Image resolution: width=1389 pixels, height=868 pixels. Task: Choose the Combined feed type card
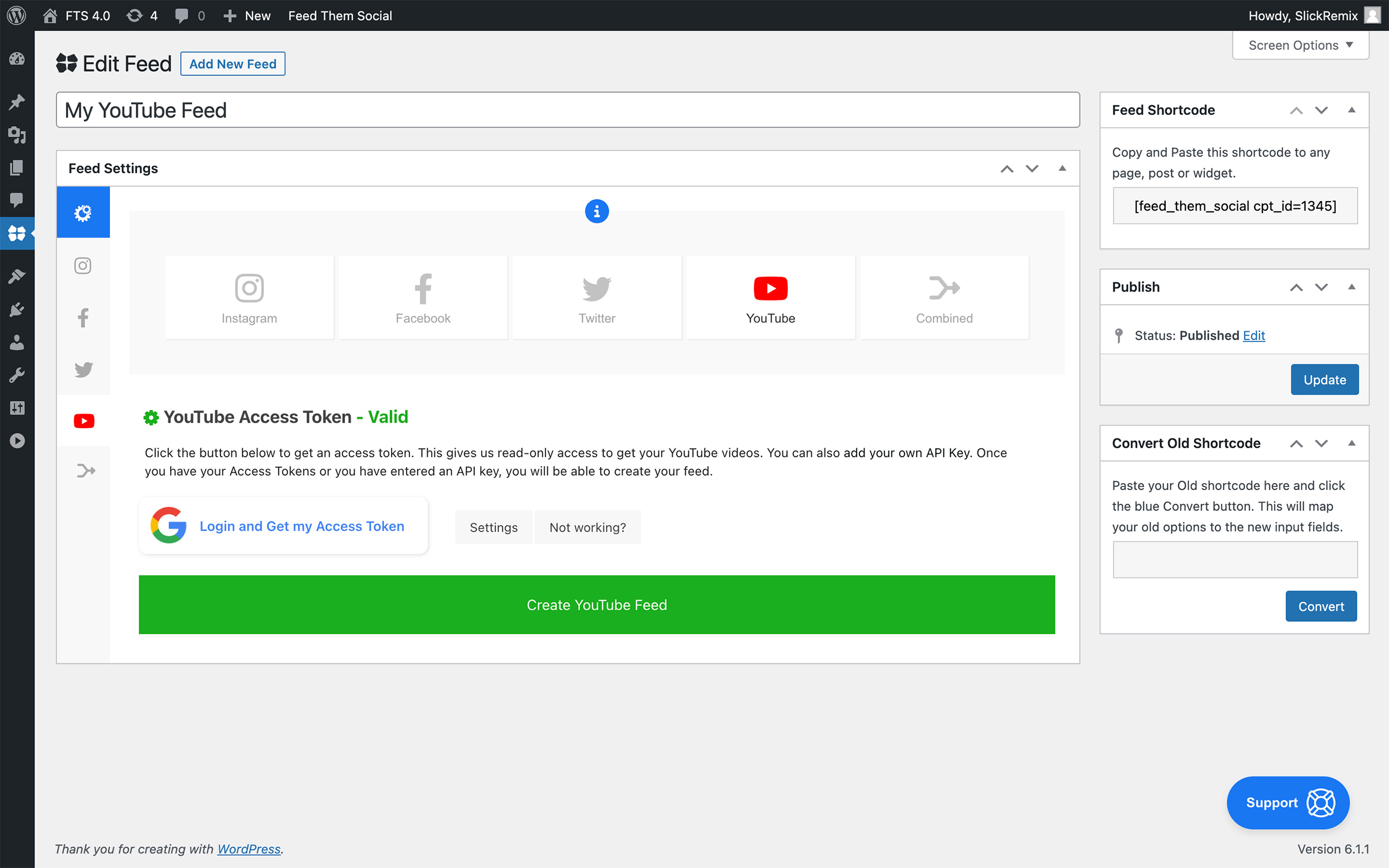945,297
